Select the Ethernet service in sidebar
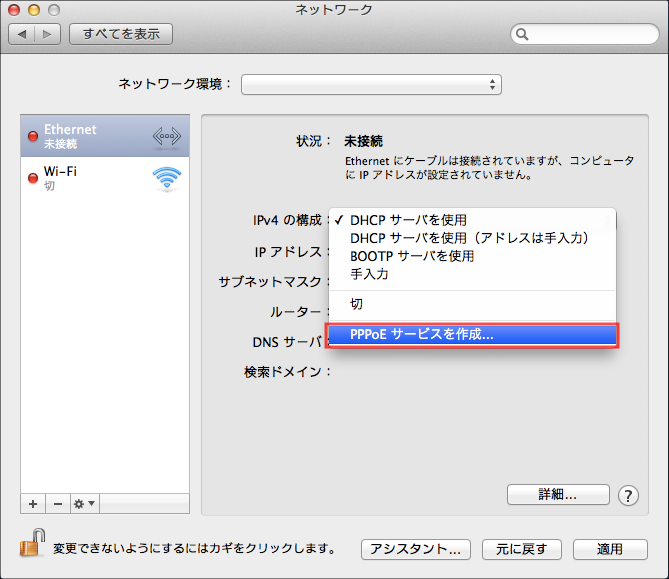The height and width of the screenshot is (579, 669). point(105,136)
